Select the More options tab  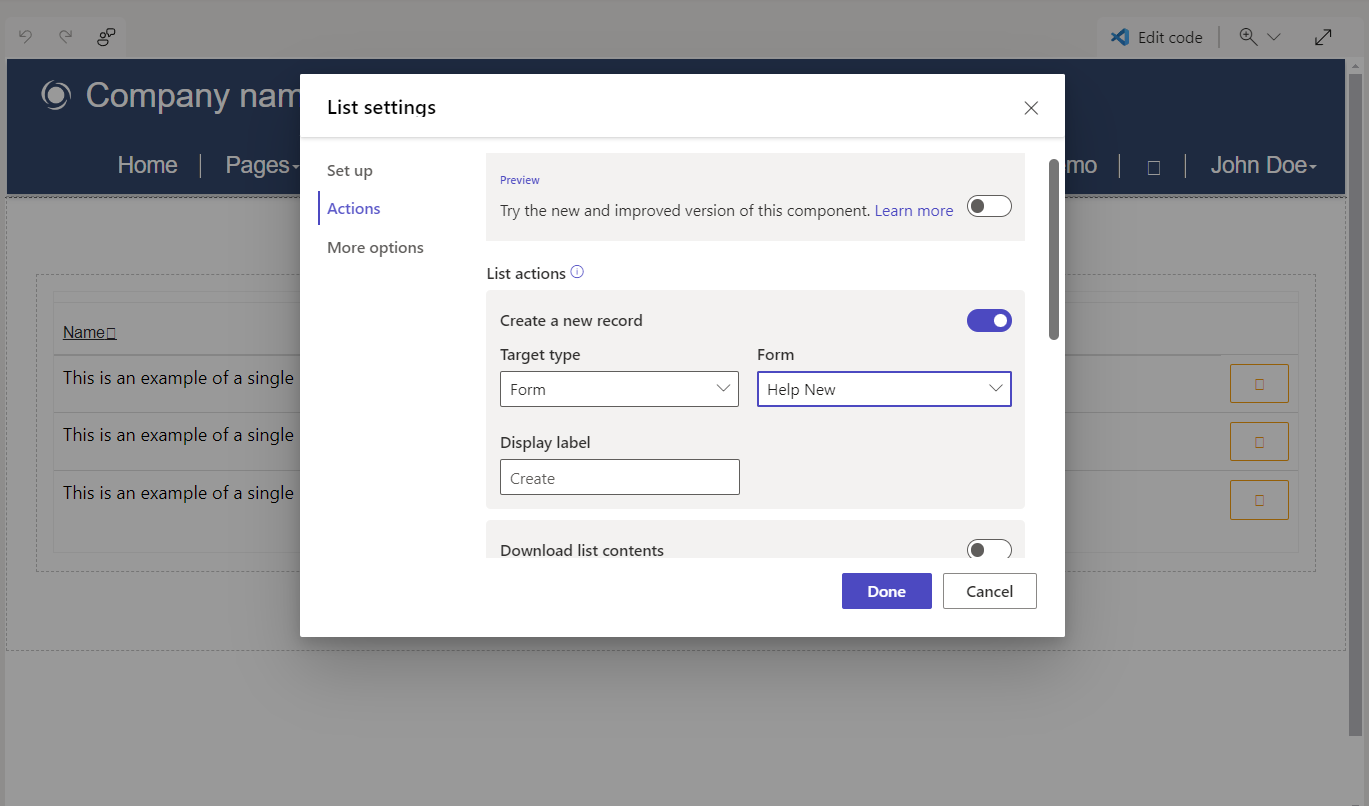pos(375,247)
